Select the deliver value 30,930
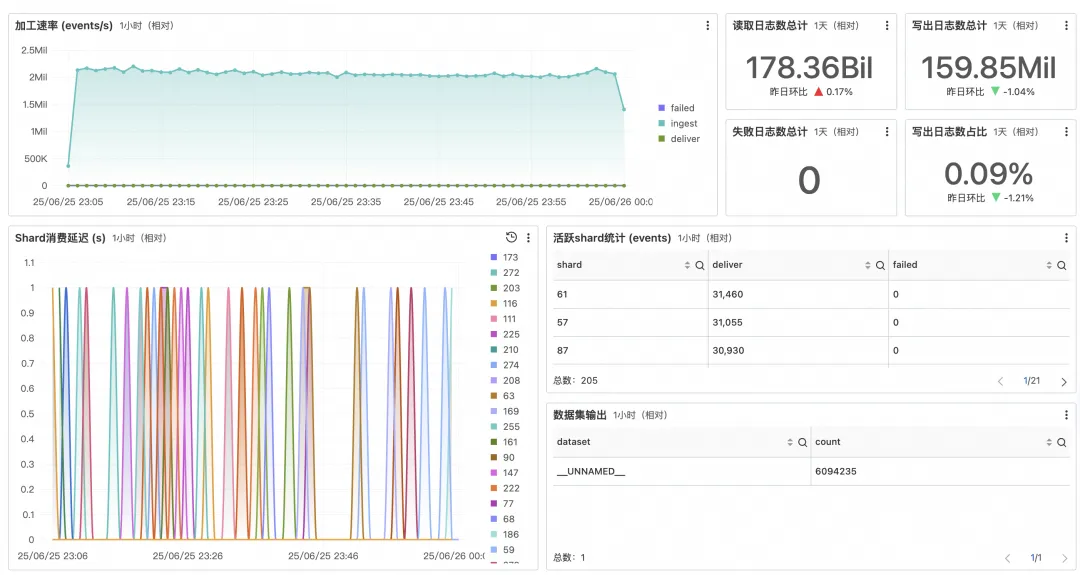The width and height of the screenshot is (1080, 575). [x=798, y=351]
